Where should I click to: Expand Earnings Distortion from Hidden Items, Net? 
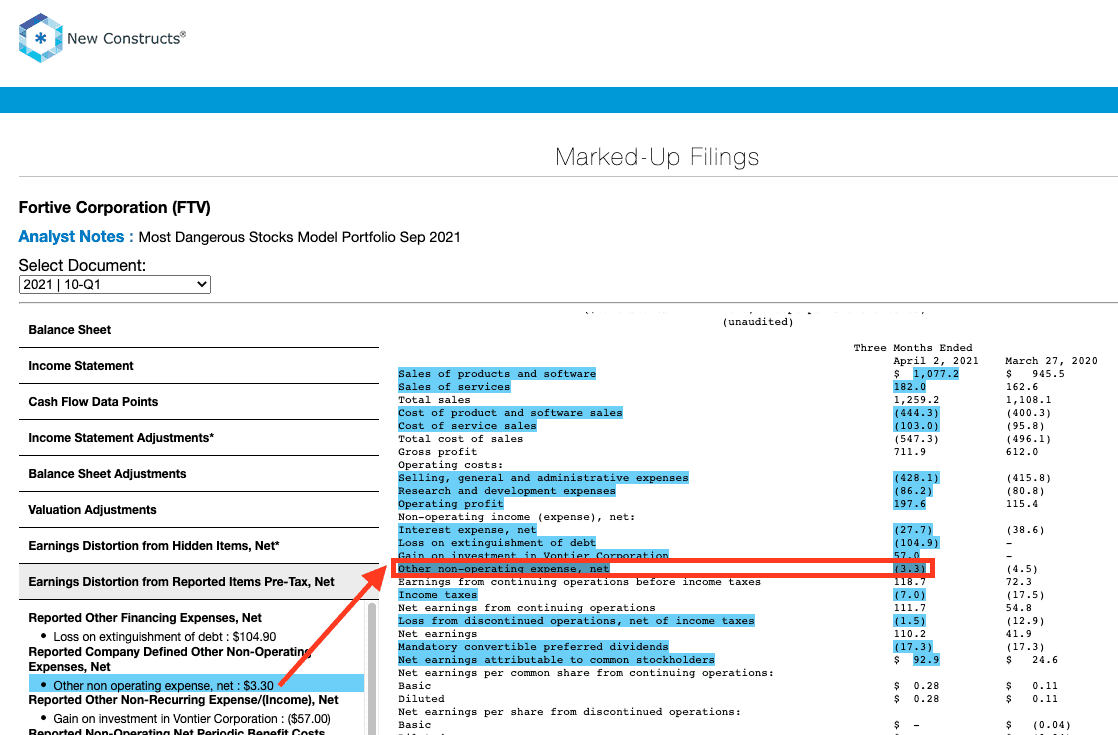198,546
